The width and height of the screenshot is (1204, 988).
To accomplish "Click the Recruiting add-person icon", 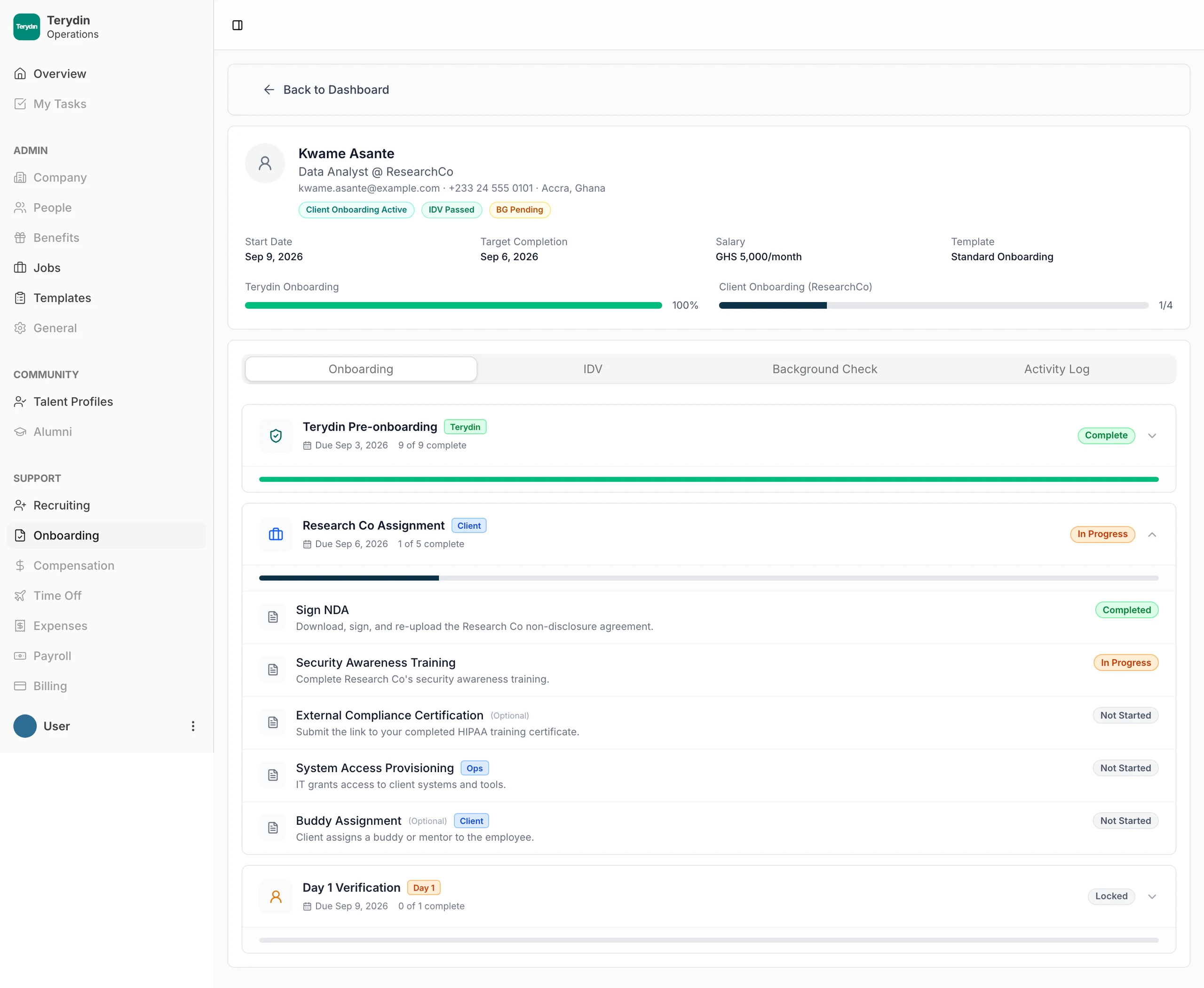I will (x=20, y=505).
